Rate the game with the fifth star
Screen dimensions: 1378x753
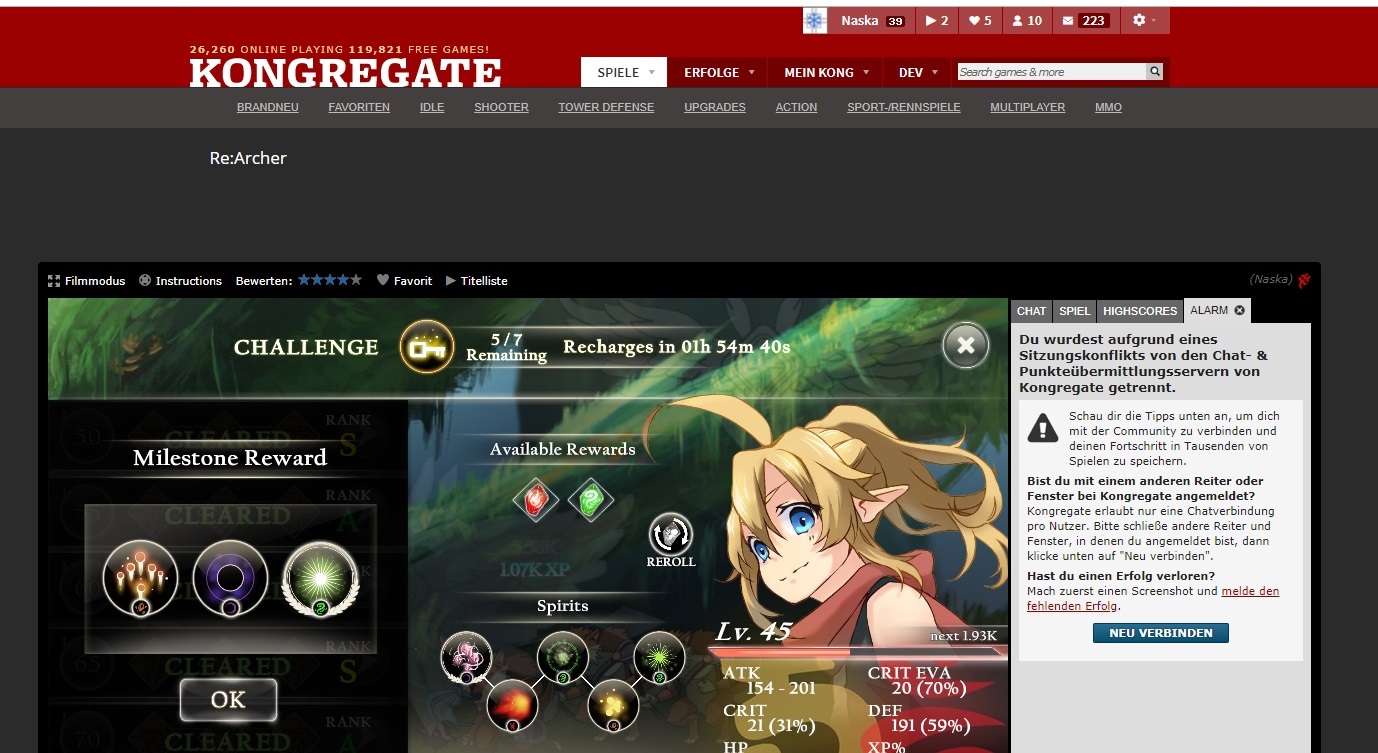(356, 280)
